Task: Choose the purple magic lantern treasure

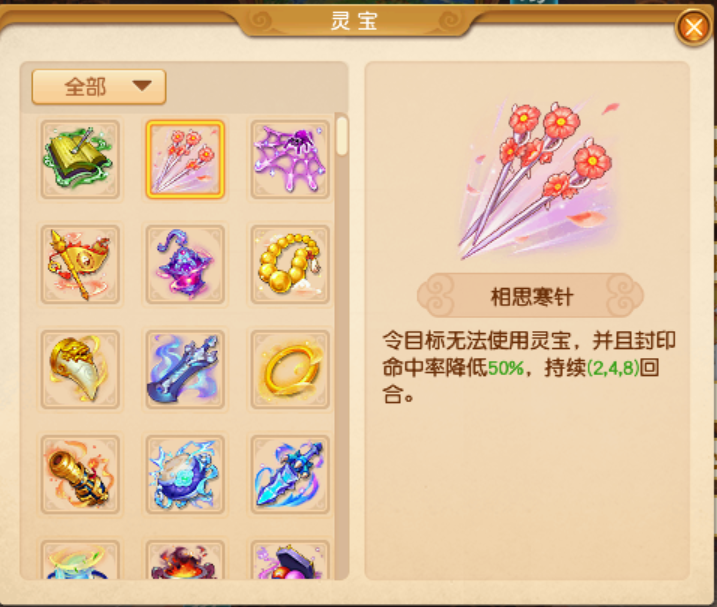Action: pyautogui.click(x=185, y=264)
